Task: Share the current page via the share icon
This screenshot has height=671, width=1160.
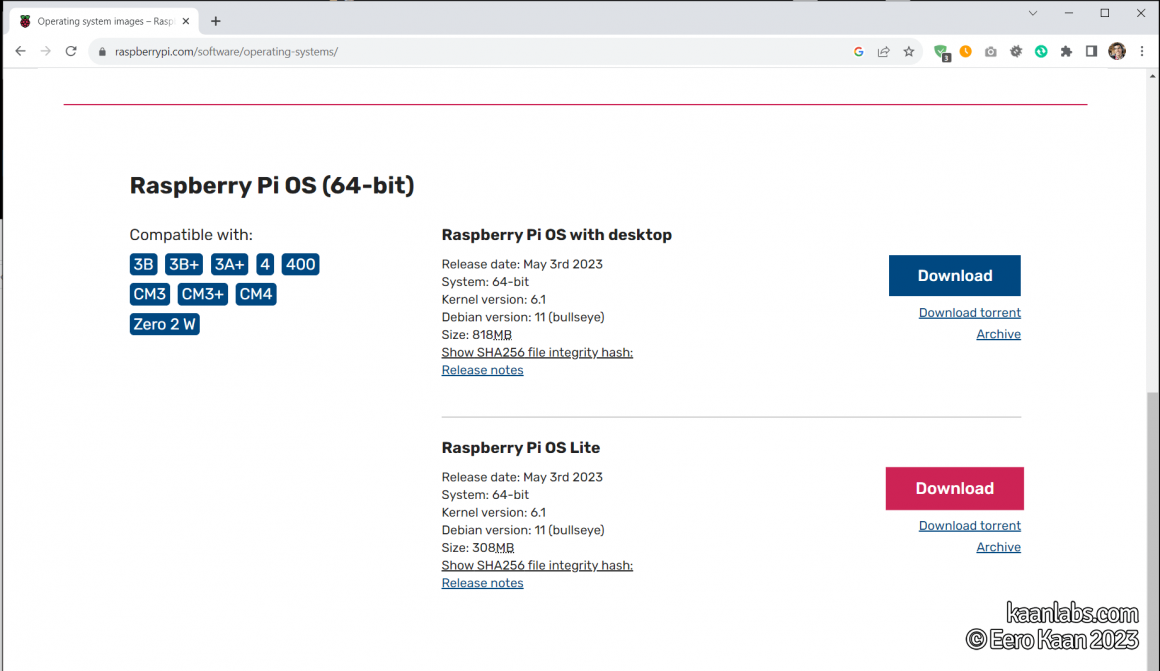Action: (x=883, y=51)
